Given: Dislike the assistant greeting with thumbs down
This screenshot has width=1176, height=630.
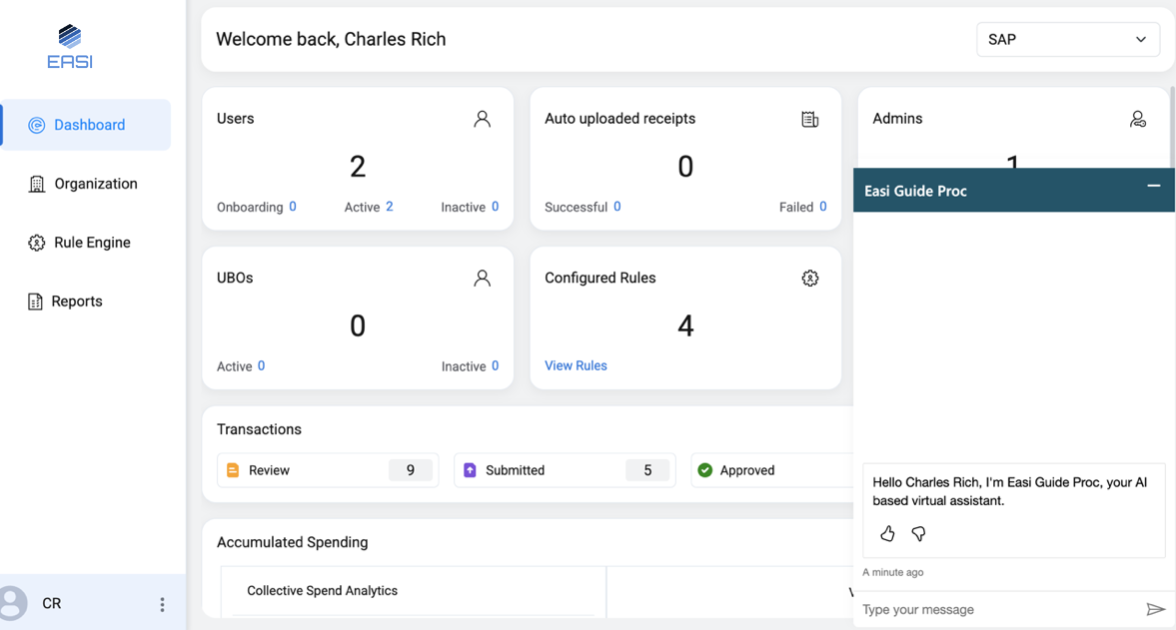Looking at the screenshot, I should [918, 534].
